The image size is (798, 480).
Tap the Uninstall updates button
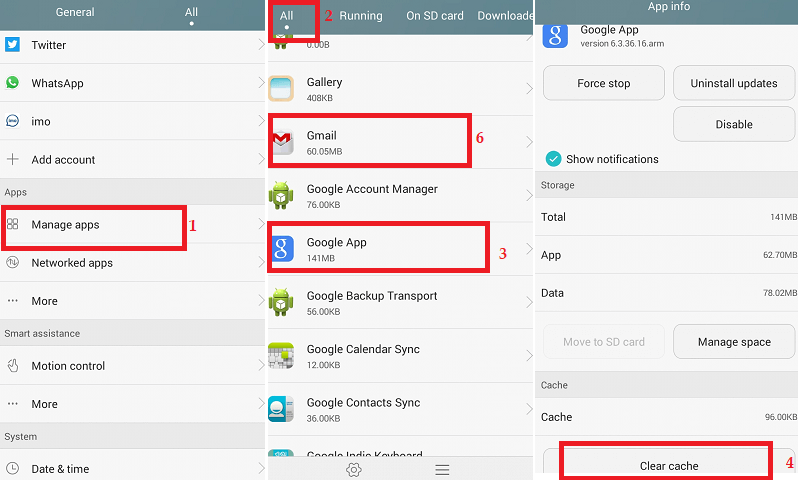pyautogui.click(x=734, y=83)
